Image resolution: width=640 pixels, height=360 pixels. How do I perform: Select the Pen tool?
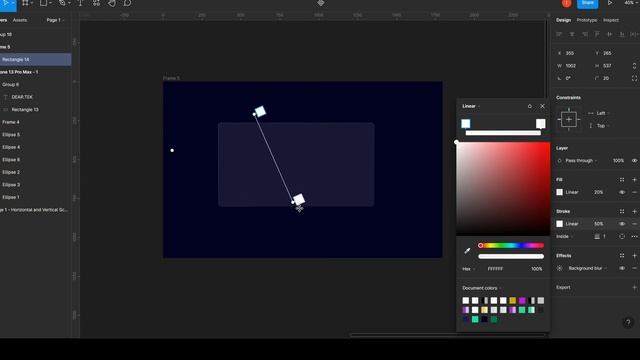[x=62, y=3]
